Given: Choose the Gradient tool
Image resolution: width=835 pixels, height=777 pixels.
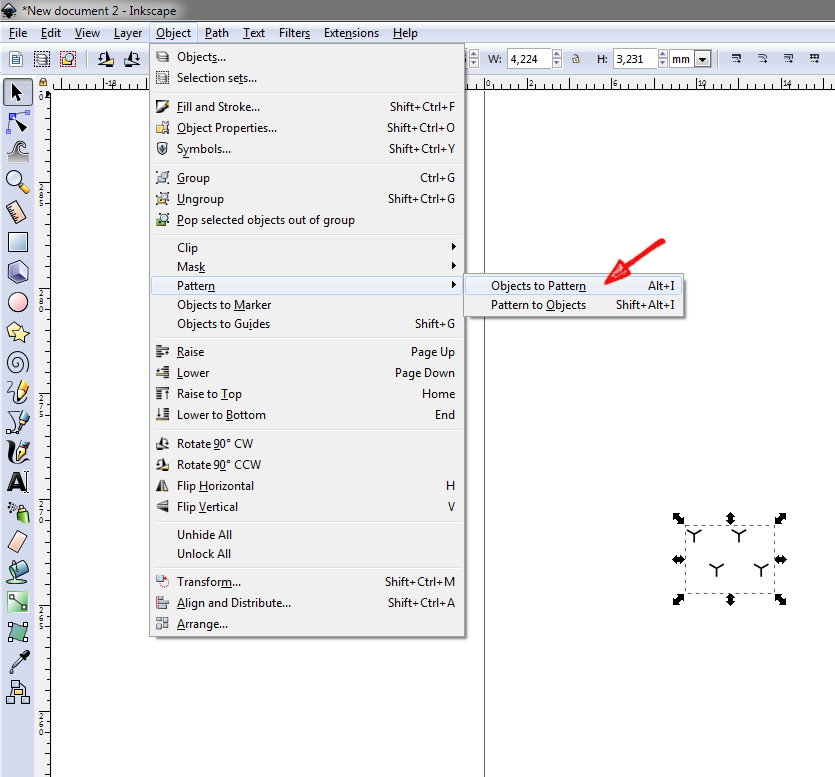Looking at the screenshot, I should coord(18,602).
